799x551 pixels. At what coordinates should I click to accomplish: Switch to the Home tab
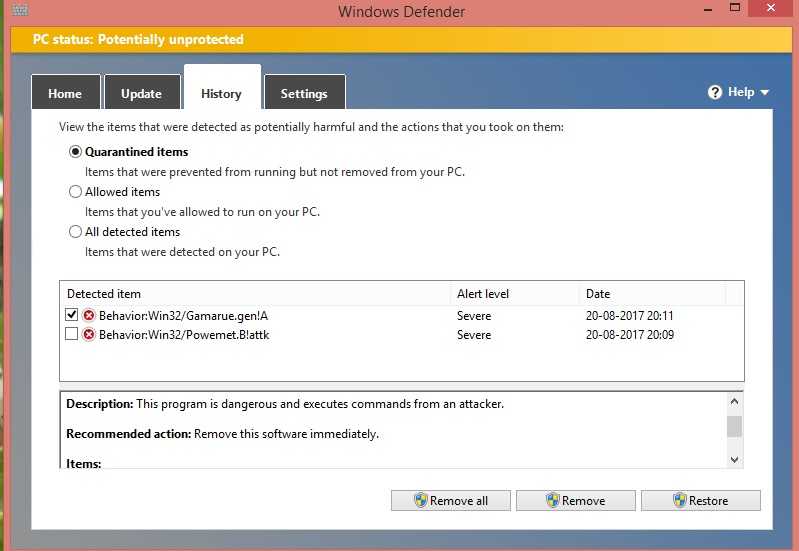65,94
